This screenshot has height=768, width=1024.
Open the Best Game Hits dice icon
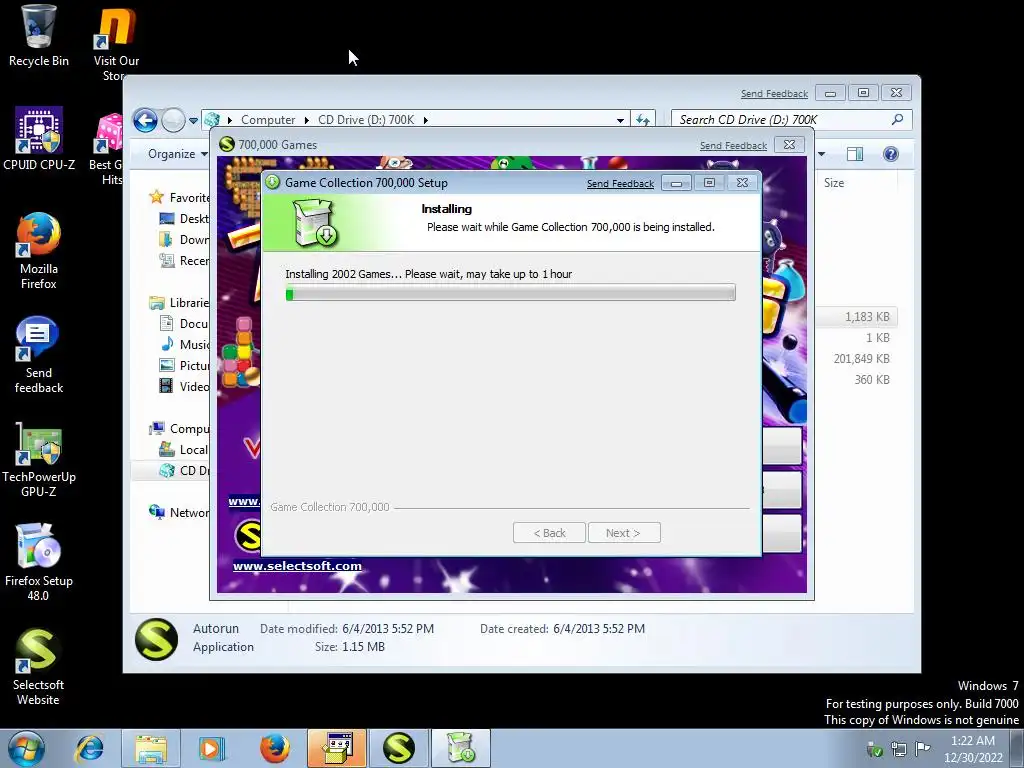coord(108,149)
